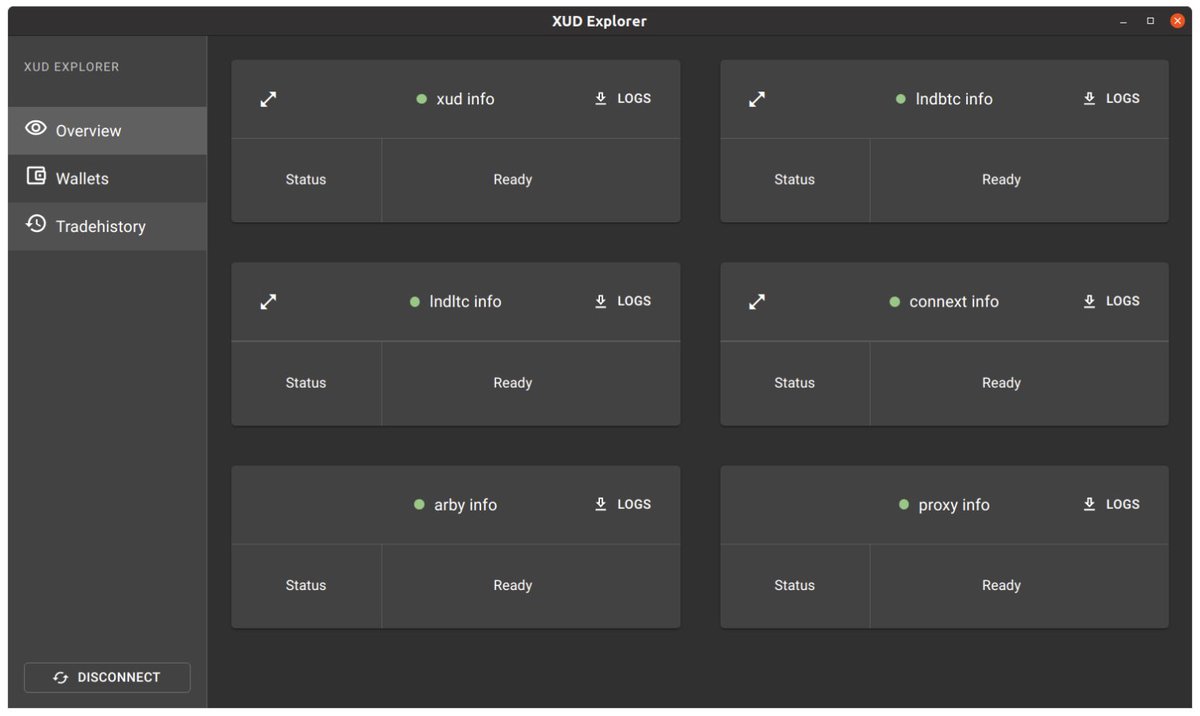This screenshot has width=1200, height=716.
Task: Expand the xud info card
Action: [x=268, y=99]
